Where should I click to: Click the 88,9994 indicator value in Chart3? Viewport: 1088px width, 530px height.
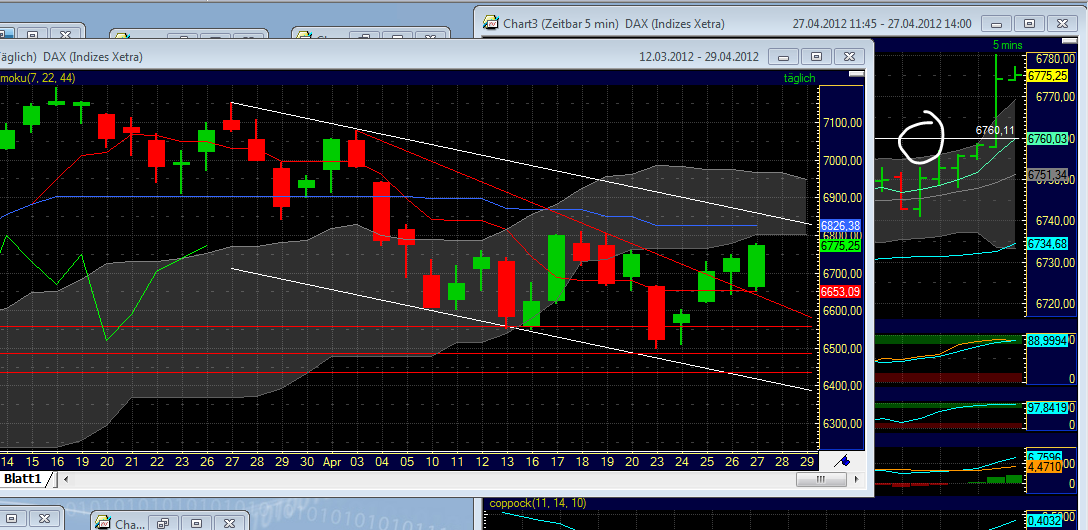[1047, 342]
